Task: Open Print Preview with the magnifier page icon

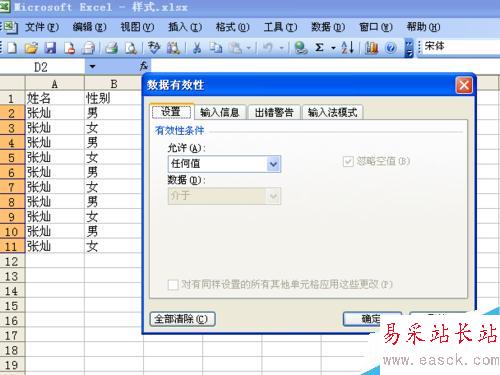Action: 131,48
